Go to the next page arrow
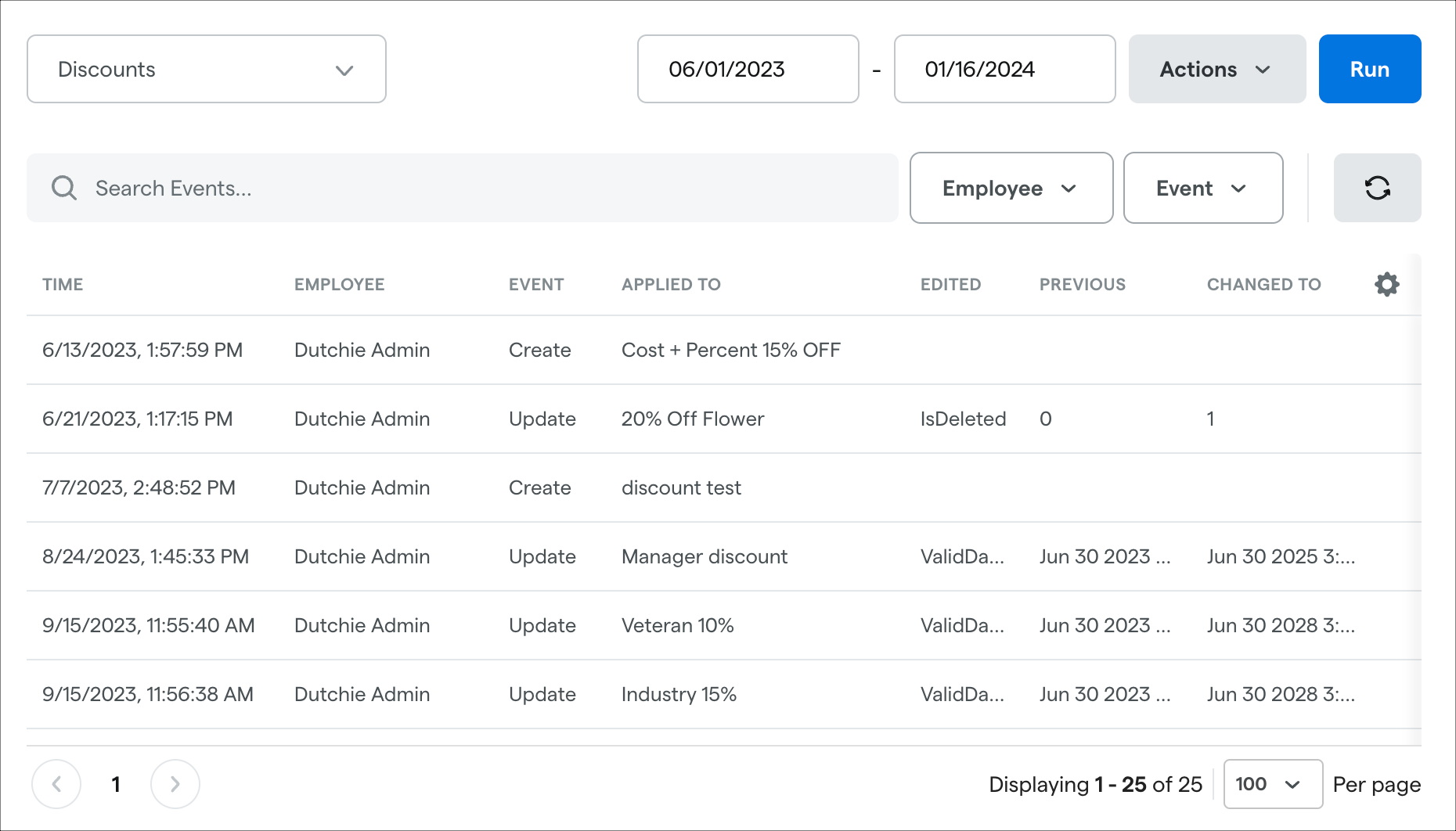 point(175,784)
